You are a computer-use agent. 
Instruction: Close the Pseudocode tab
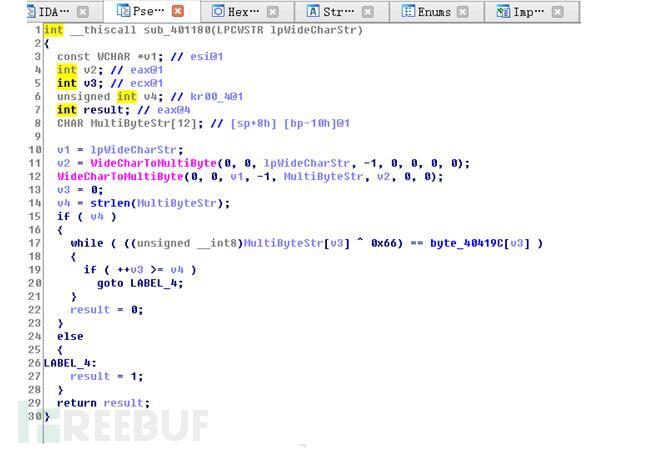pos(178,11)
